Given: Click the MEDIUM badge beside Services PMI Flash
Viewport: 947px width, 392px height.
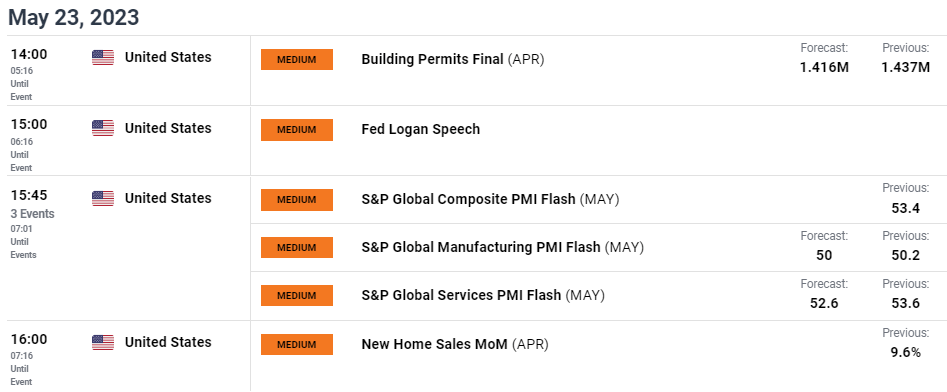Looking at the screenshot, I should pos(297,296).
